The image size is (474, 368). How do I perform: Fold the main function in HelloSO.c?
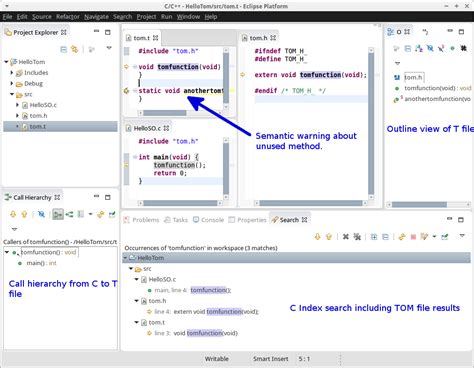coord(135,157)
